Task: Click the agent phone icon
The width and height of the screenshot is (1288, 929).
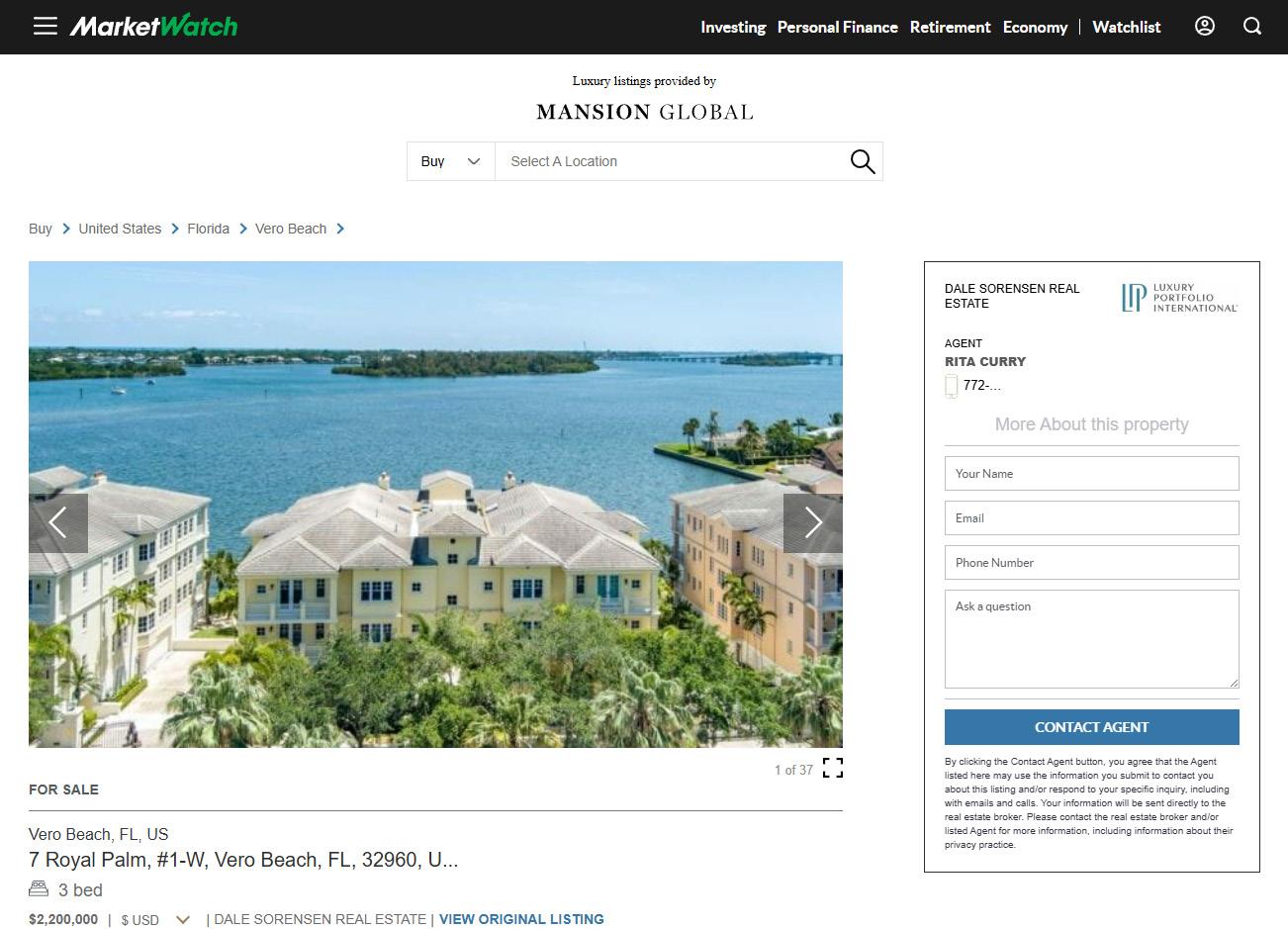Action: click(x=952, y=386)
